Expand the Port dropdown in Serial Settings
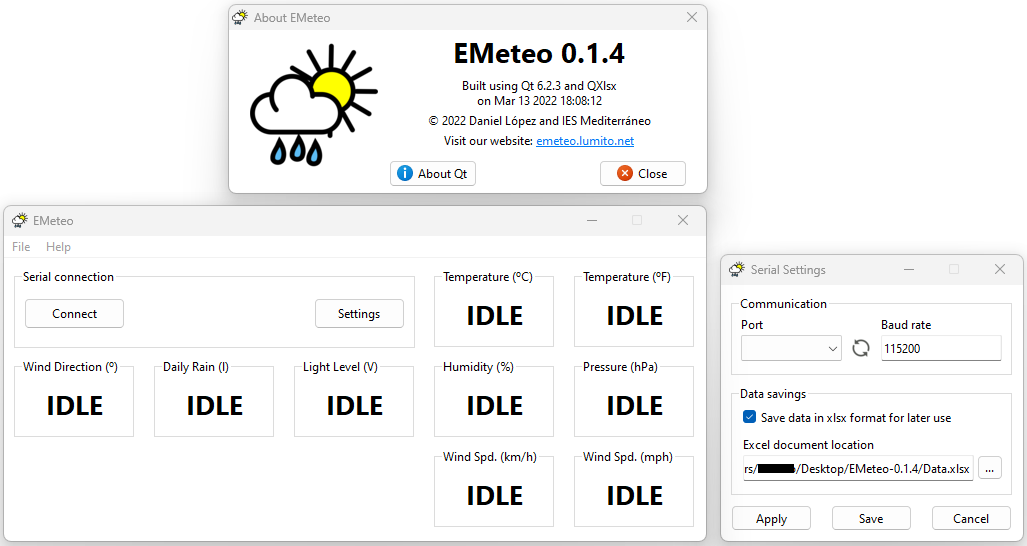Image resolution: width=1027 pixels, height=546 pixels. point(791,348)
